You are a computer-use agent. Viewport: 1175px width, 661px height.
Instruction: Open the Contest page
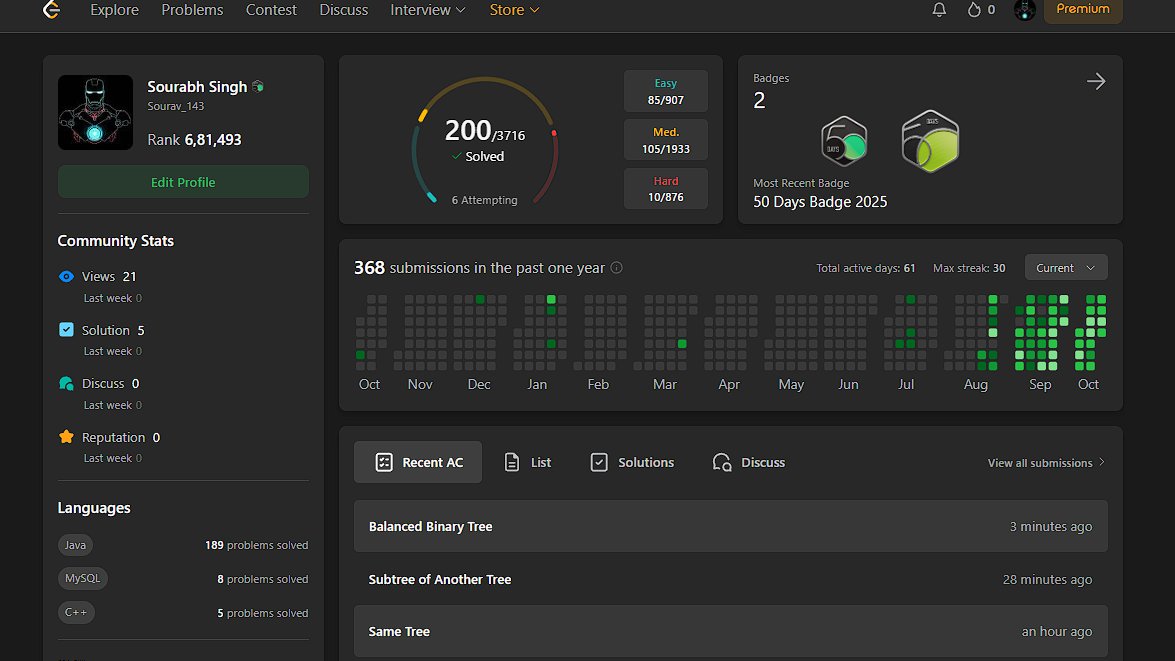click(x=271, y=10)
